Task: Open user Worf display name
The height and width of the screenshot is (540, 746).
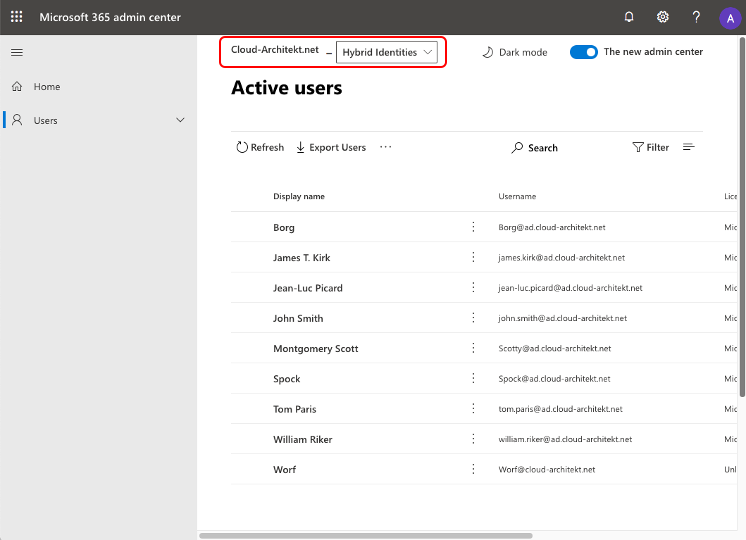Action: [x=285, y=470]
